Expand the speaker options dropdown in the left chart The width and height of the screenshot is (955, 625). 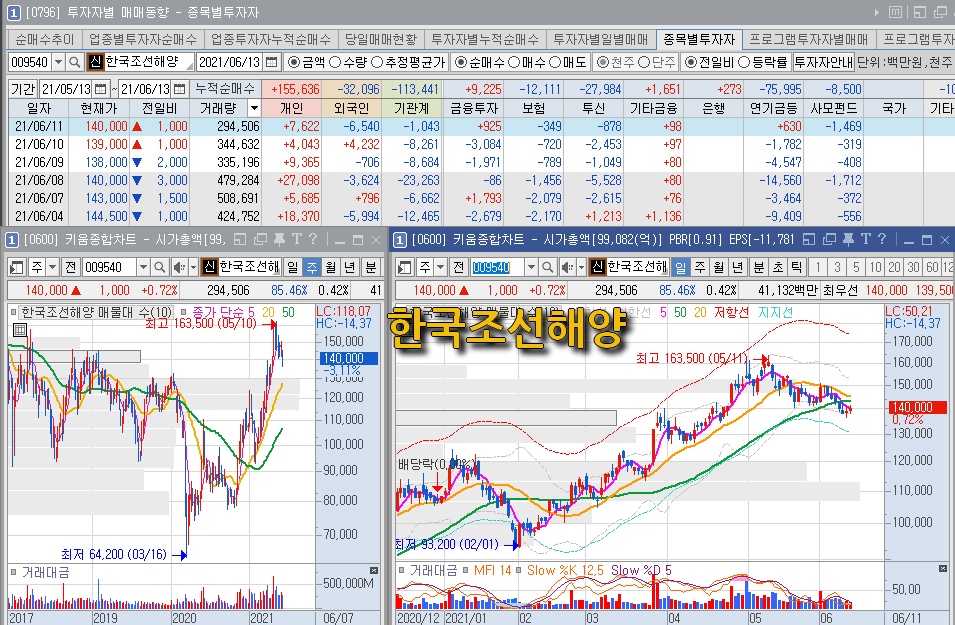pos(193,267)
